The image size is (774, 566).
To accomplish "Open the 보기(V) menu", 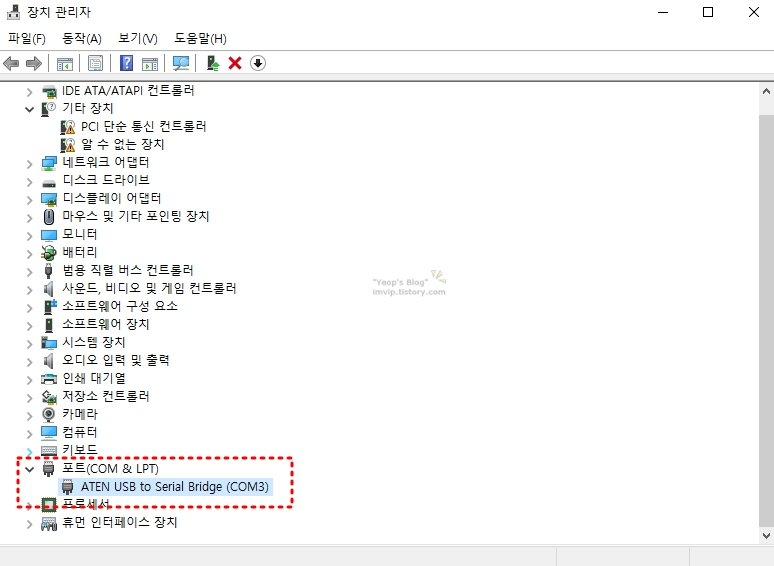I will (138, 38).
